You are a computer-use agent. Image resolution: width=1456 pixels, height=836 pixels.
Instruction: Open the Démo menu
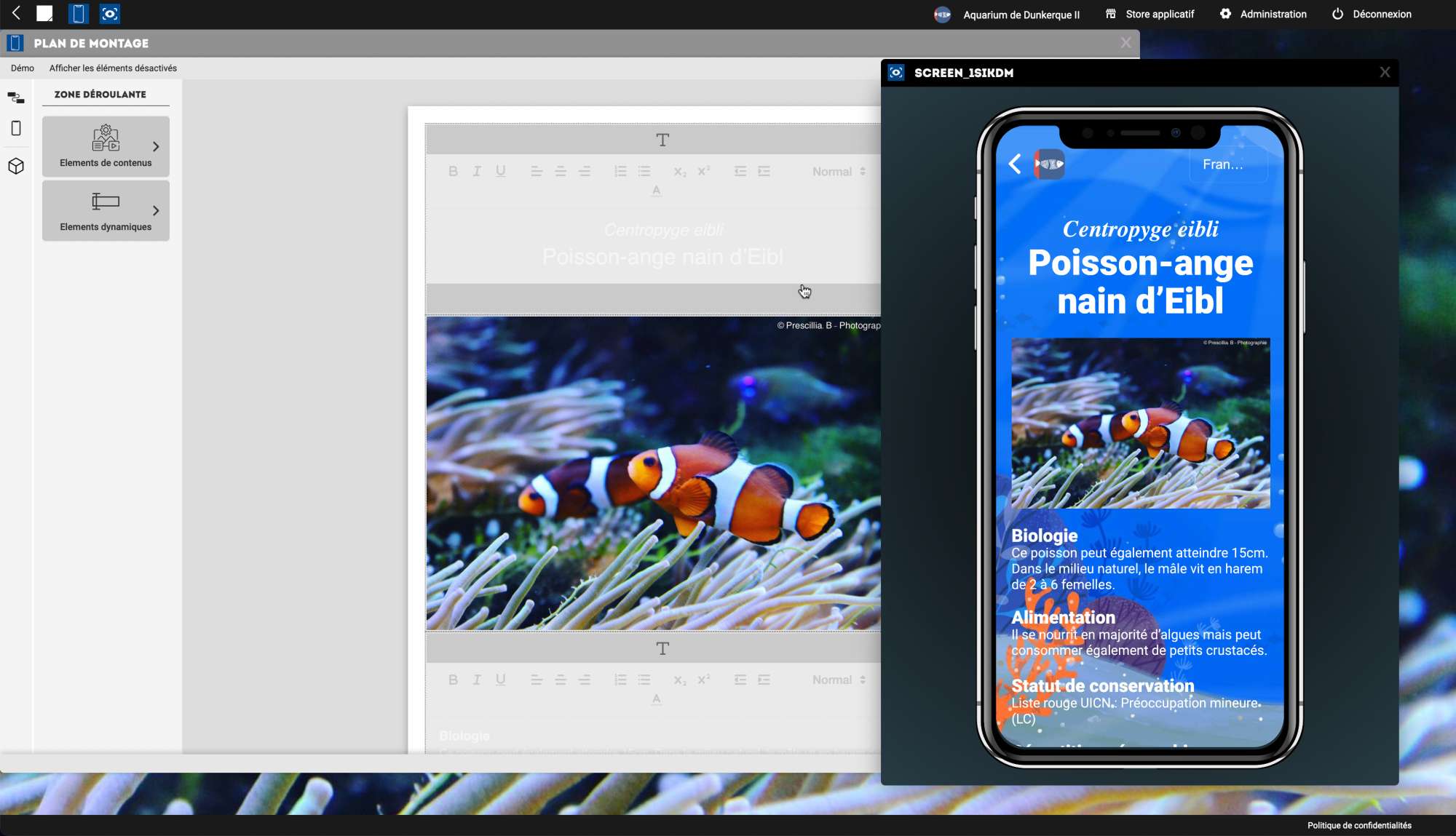tap(23, 68)
